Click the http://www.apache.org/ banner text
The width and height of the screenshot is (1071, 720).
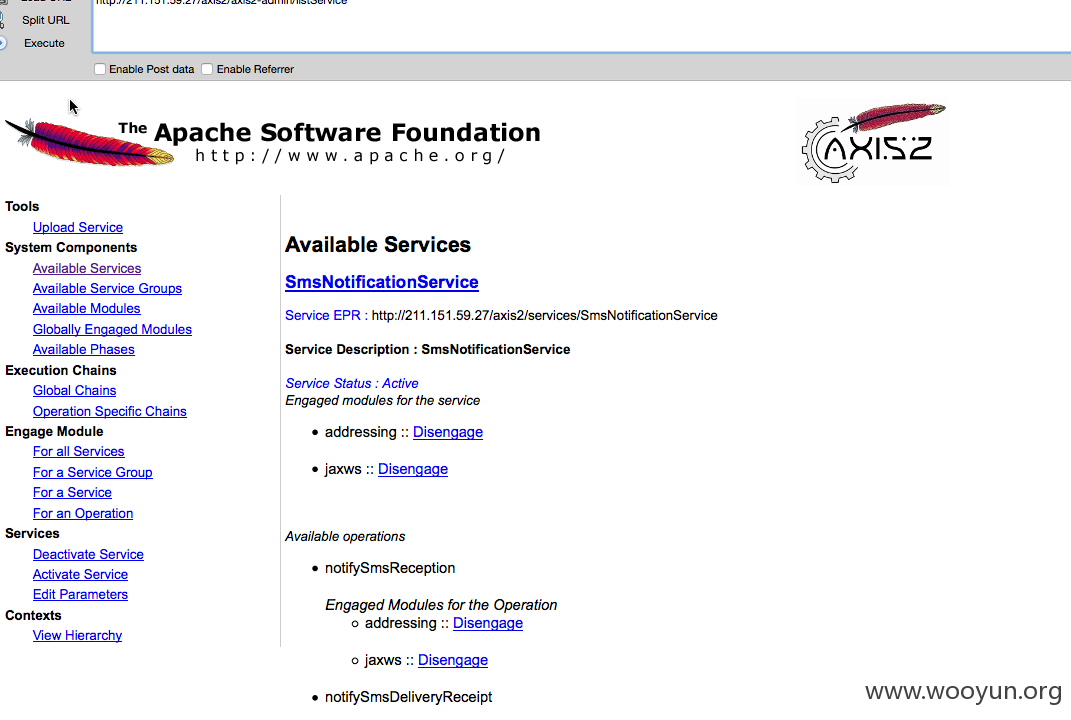click(x=350, y=156)
